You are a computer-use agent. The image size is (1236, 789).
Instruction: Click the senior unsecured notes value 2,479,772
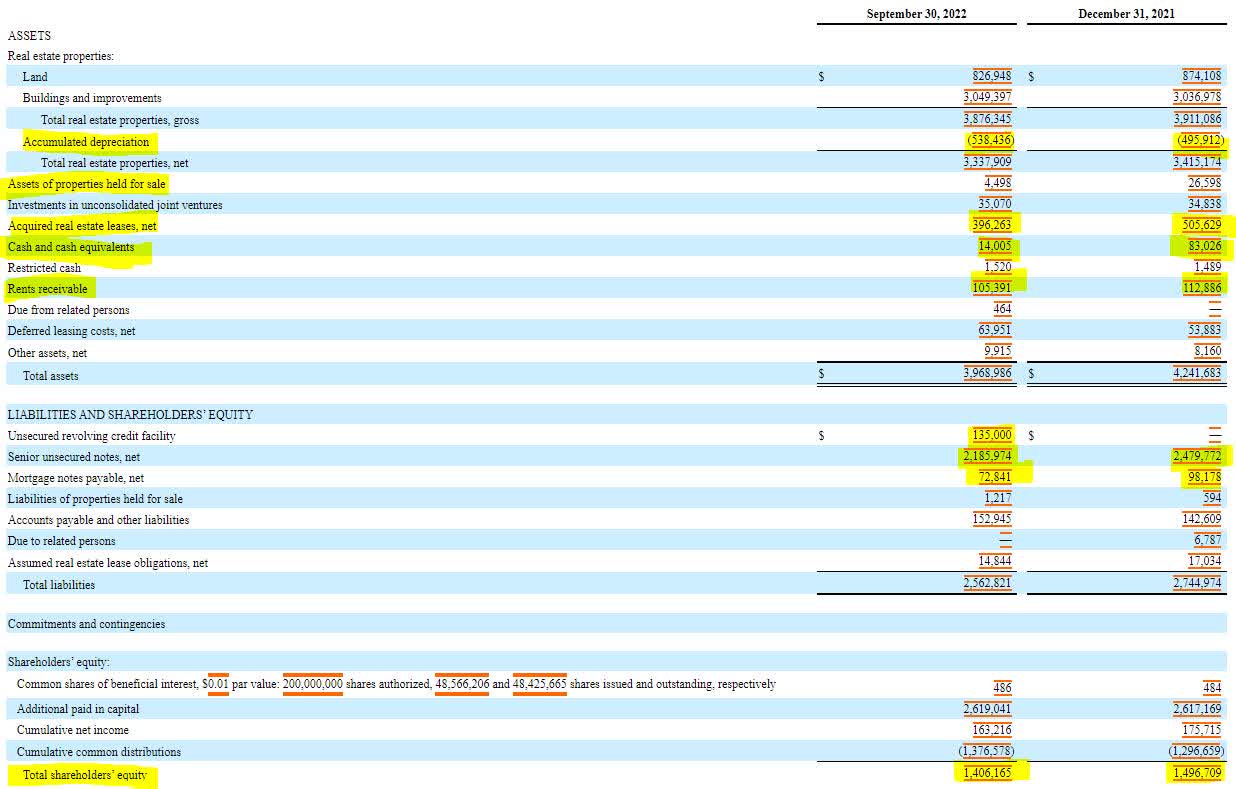(x=1197, y=456)
